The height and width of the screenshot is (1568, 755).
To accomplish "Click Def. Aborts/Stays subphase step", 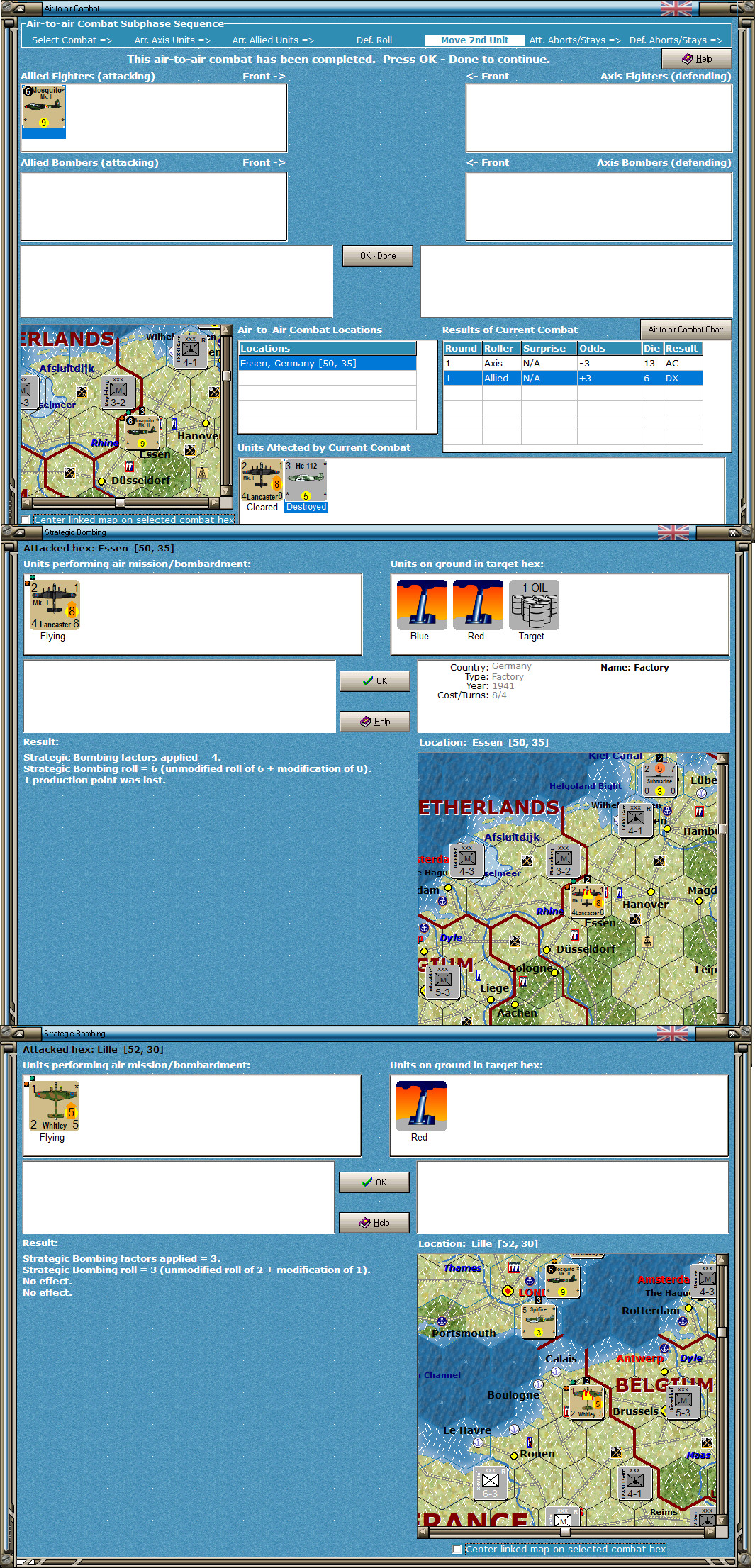I will point(676,40).
